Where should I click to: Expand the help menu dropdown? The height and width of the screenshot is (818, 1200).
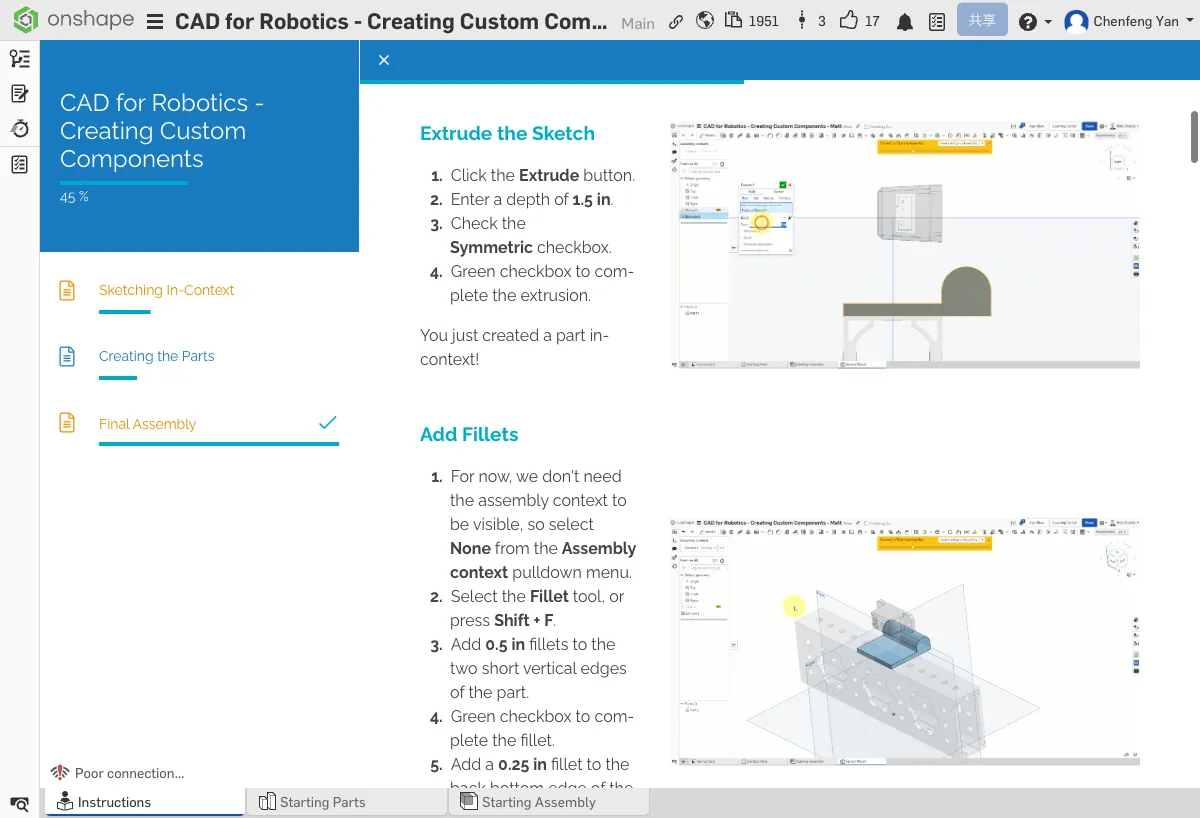[x=1034, y=21]
